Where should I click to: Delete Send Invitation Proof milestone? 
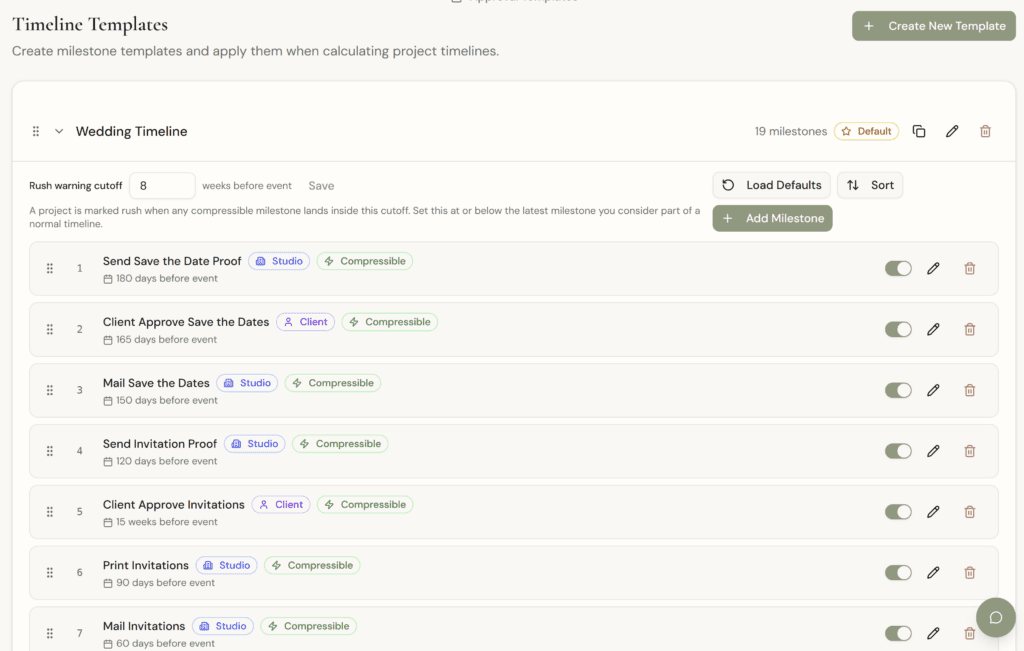pos(970,451)
